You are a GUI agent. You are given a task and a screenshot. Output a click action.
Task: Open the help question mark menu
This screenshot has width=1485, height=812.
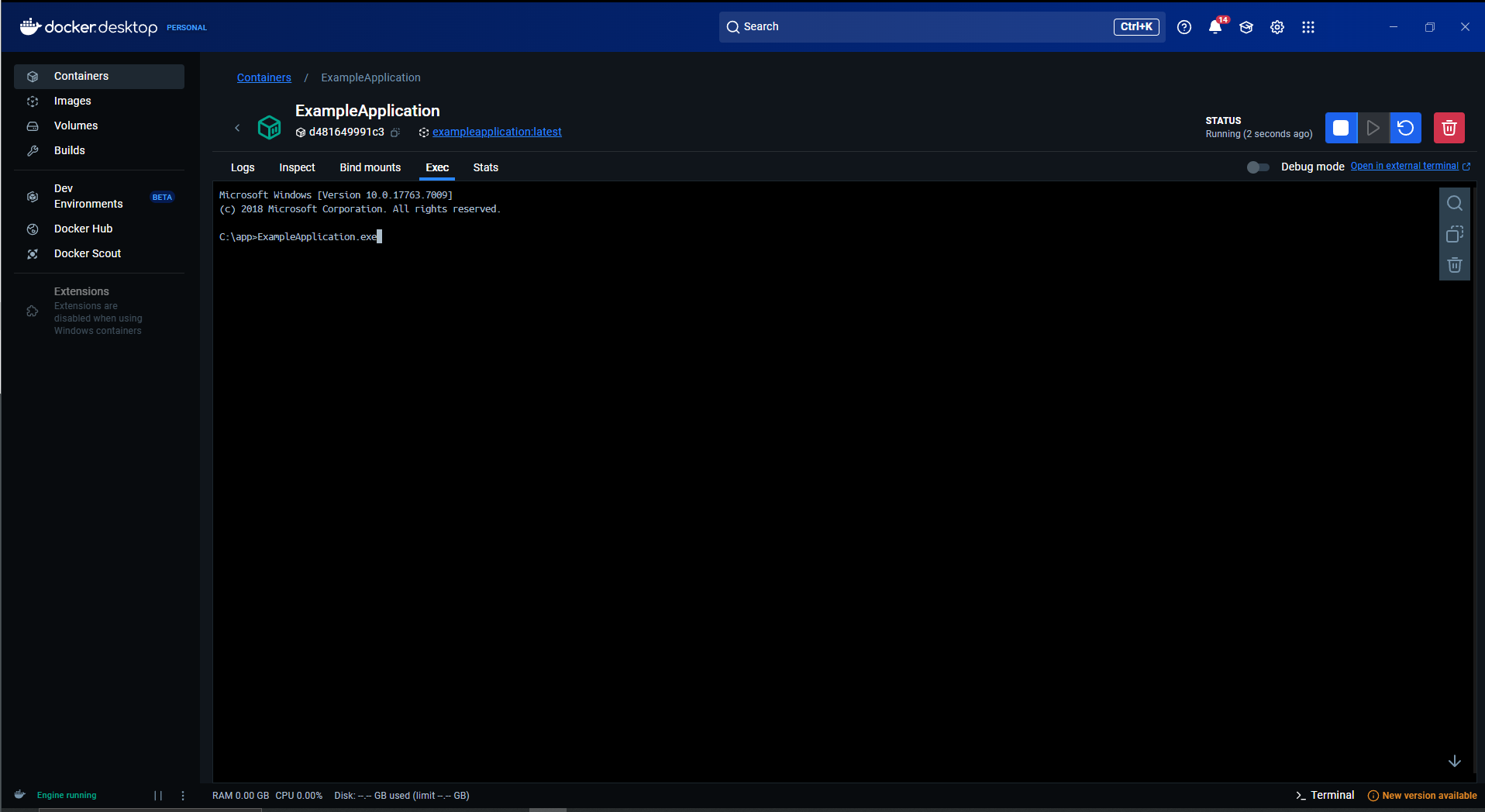[x=1184, y=27]
